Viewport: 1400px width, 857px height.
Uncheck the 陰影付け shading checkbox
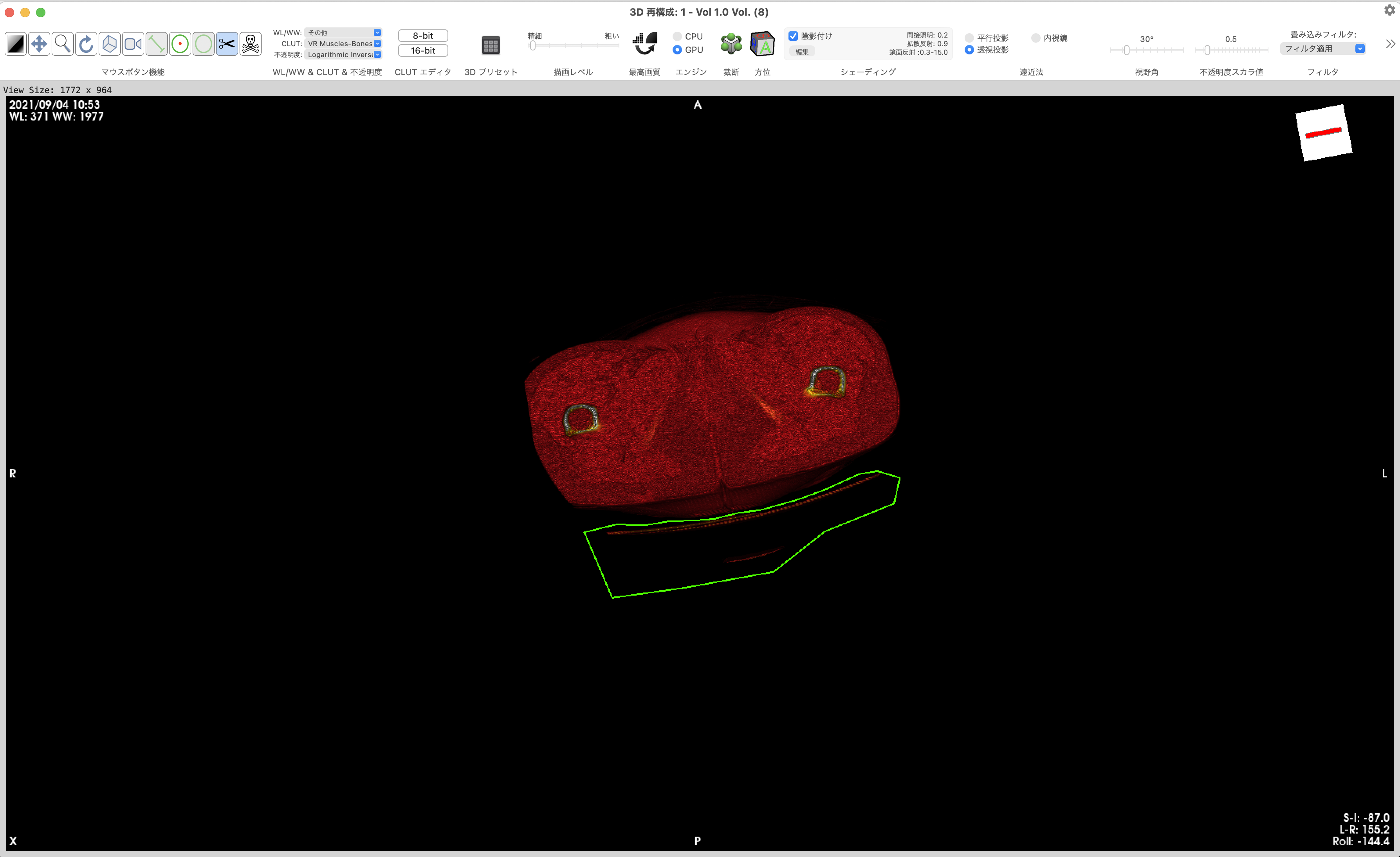793,36
